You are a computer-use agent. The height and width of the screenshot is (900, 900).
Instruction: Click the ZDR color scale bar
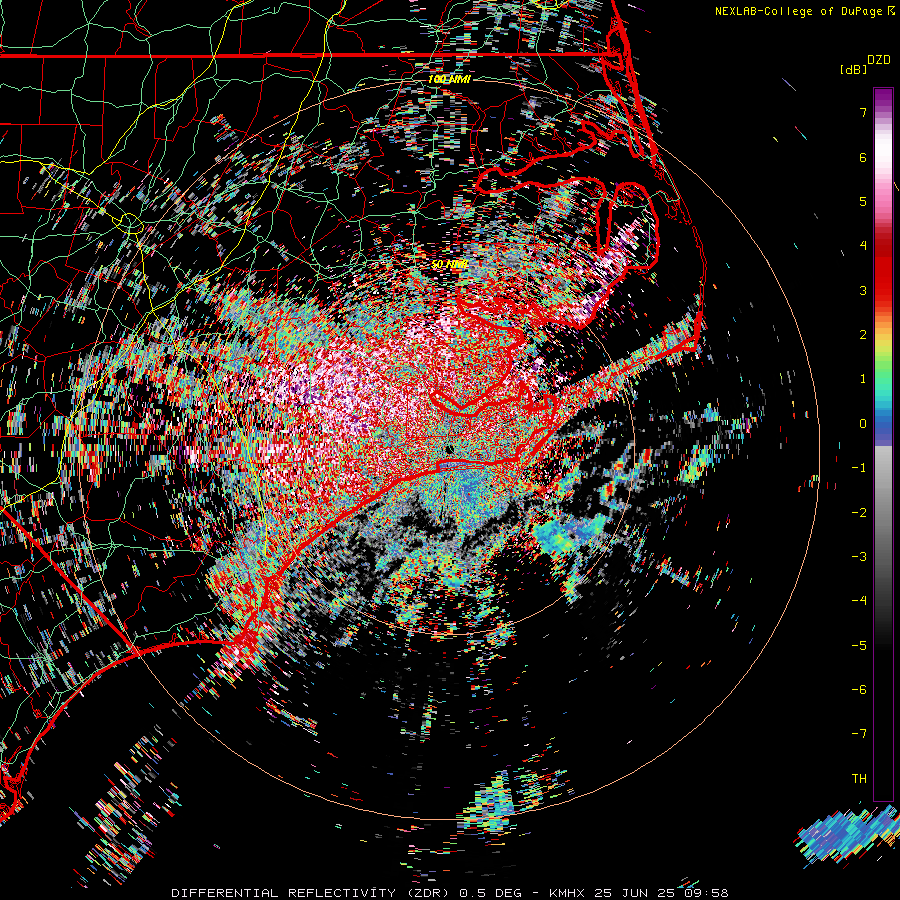[883, 444]
